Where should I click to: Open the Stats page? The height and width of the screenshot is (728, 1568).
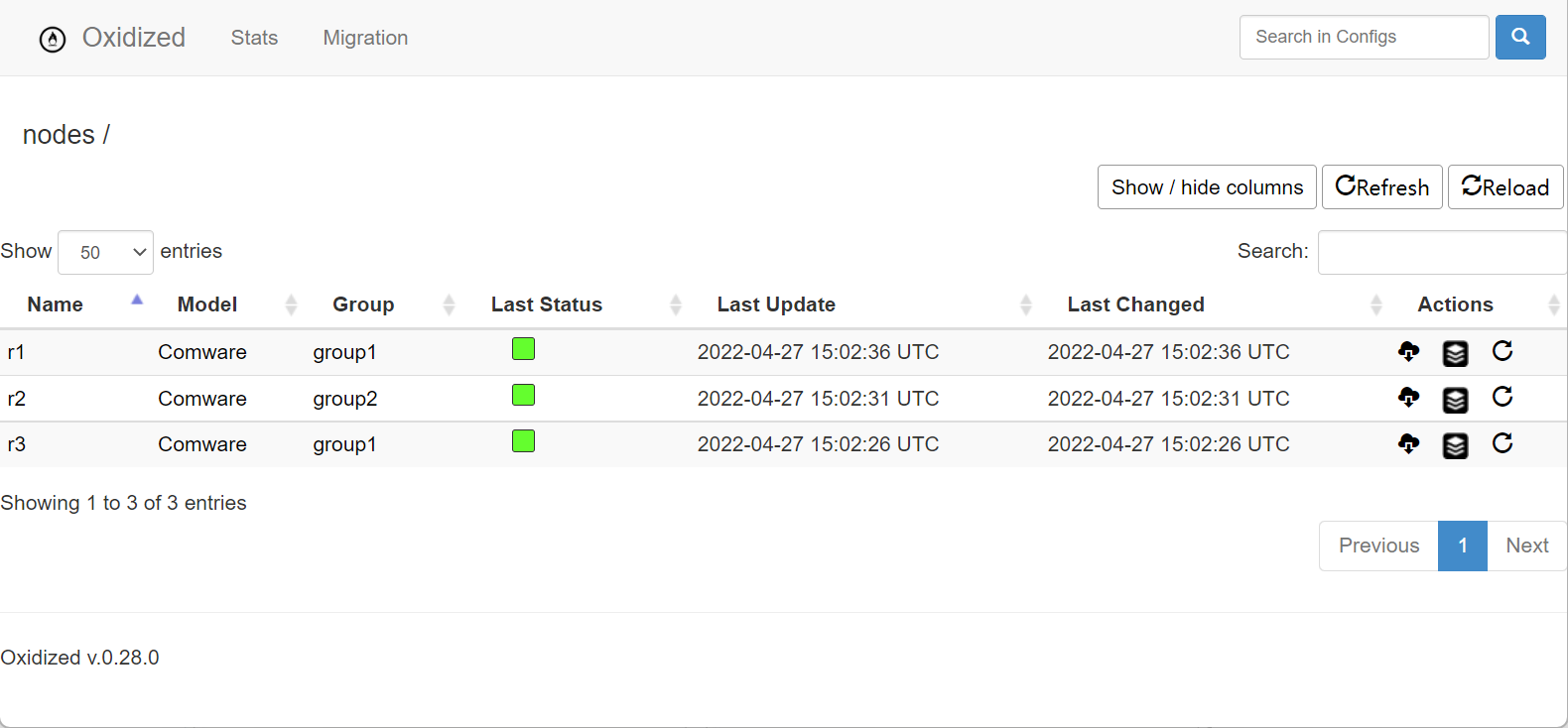tap(254, 38)
